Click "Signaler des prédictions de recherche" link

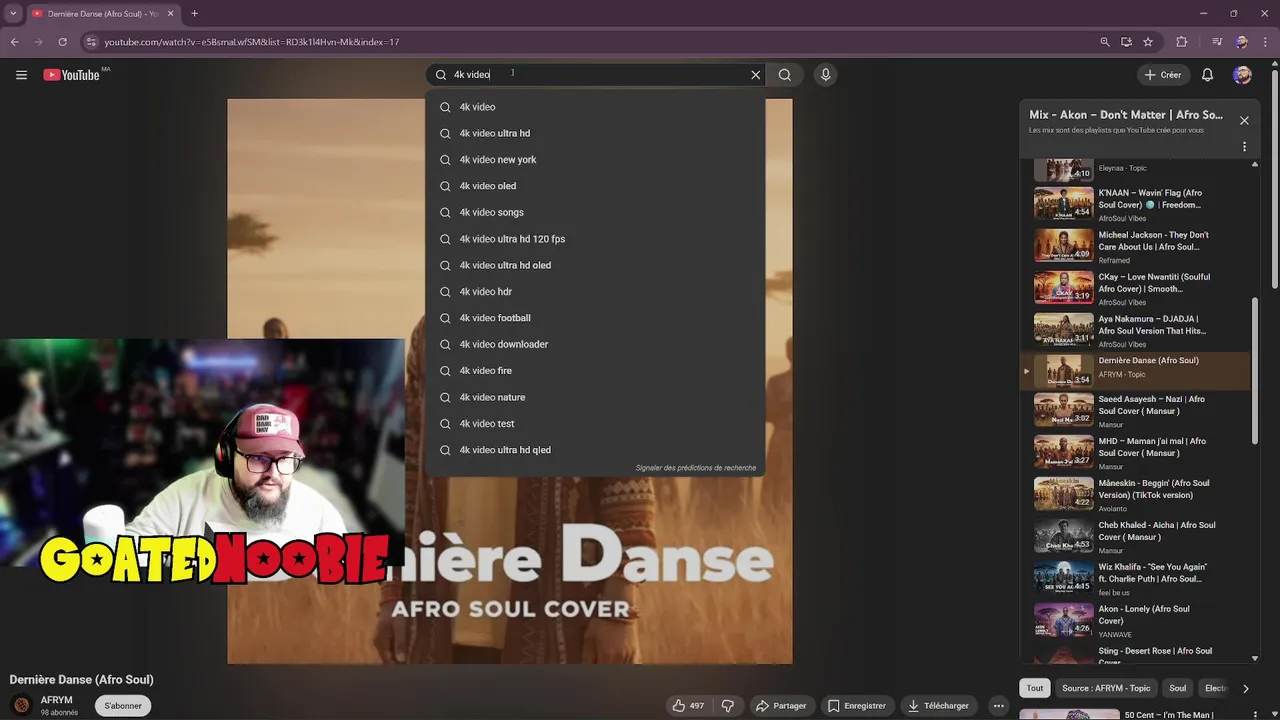click(x=696, y=468)
